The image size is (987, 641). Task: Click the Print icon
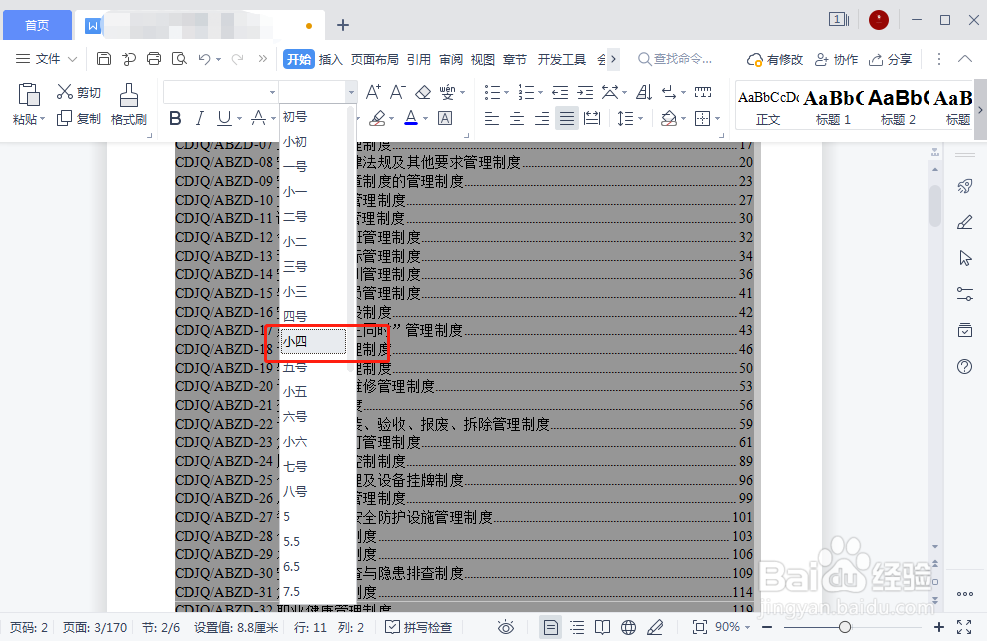click(154, 59)
